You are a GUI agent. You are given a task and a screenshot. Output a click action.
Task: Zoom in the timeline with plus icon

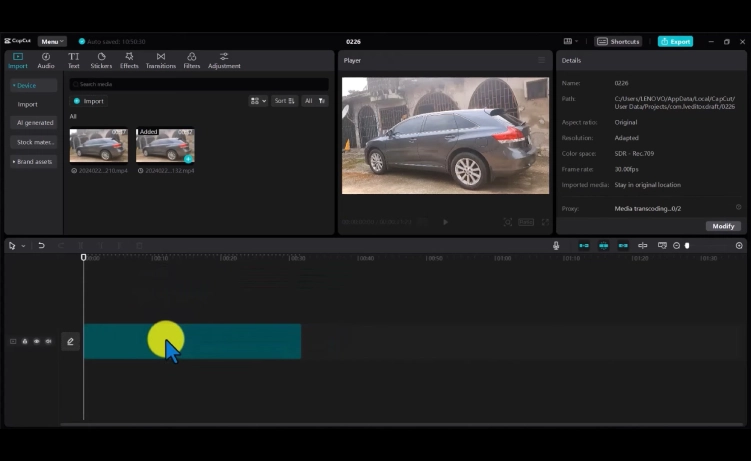[739, 246]
